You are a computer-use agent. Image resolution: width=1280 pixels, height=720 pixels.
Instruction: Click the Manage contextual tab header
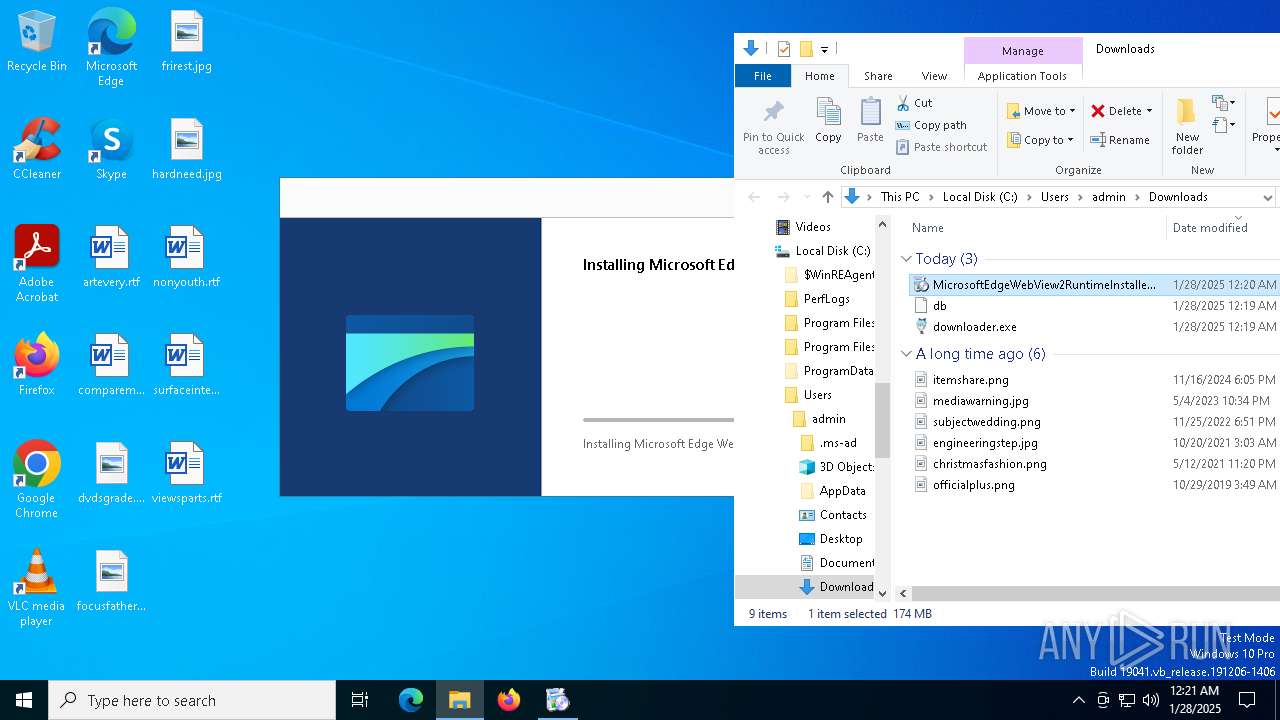(1022, 50)
